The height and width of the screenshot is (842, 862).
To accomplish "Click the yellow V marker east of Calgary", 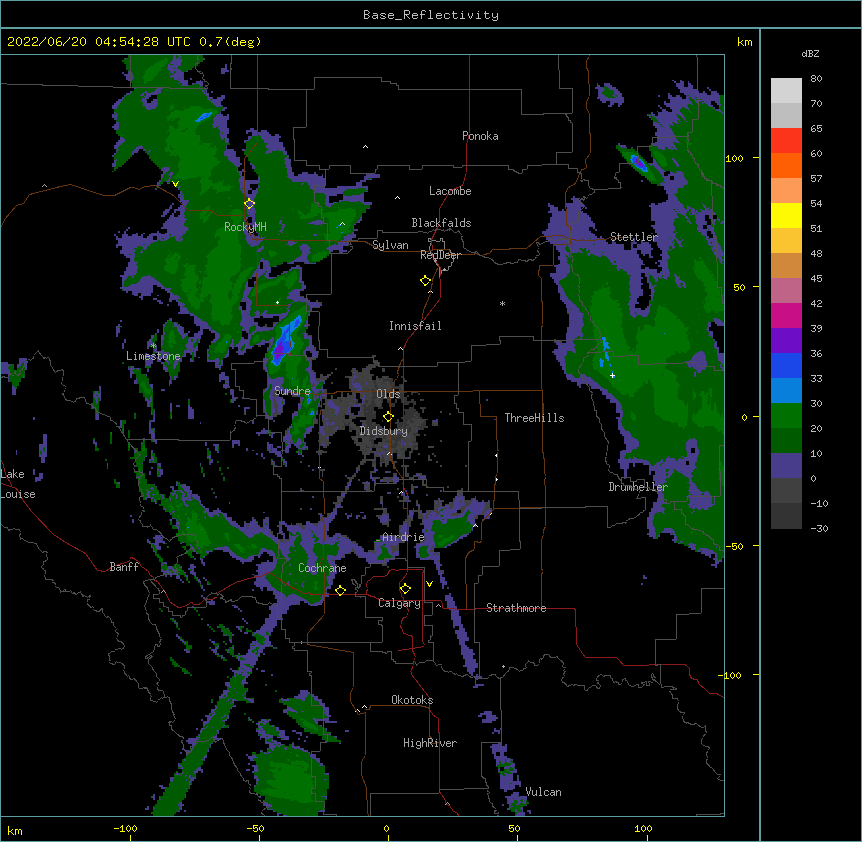I will click(429, 584).
